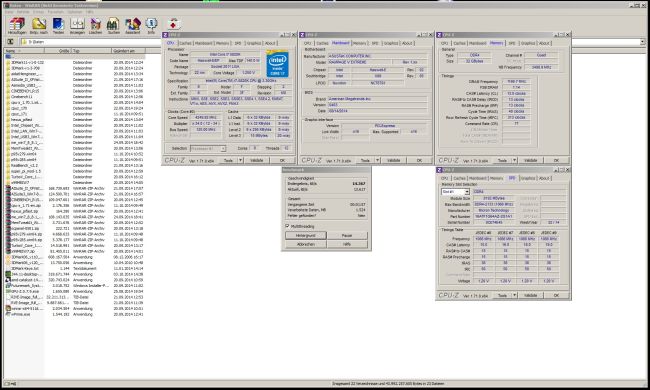Screen dimensions: 650x390
Task: Open the Assistent wizard icon
Action: 133,25
